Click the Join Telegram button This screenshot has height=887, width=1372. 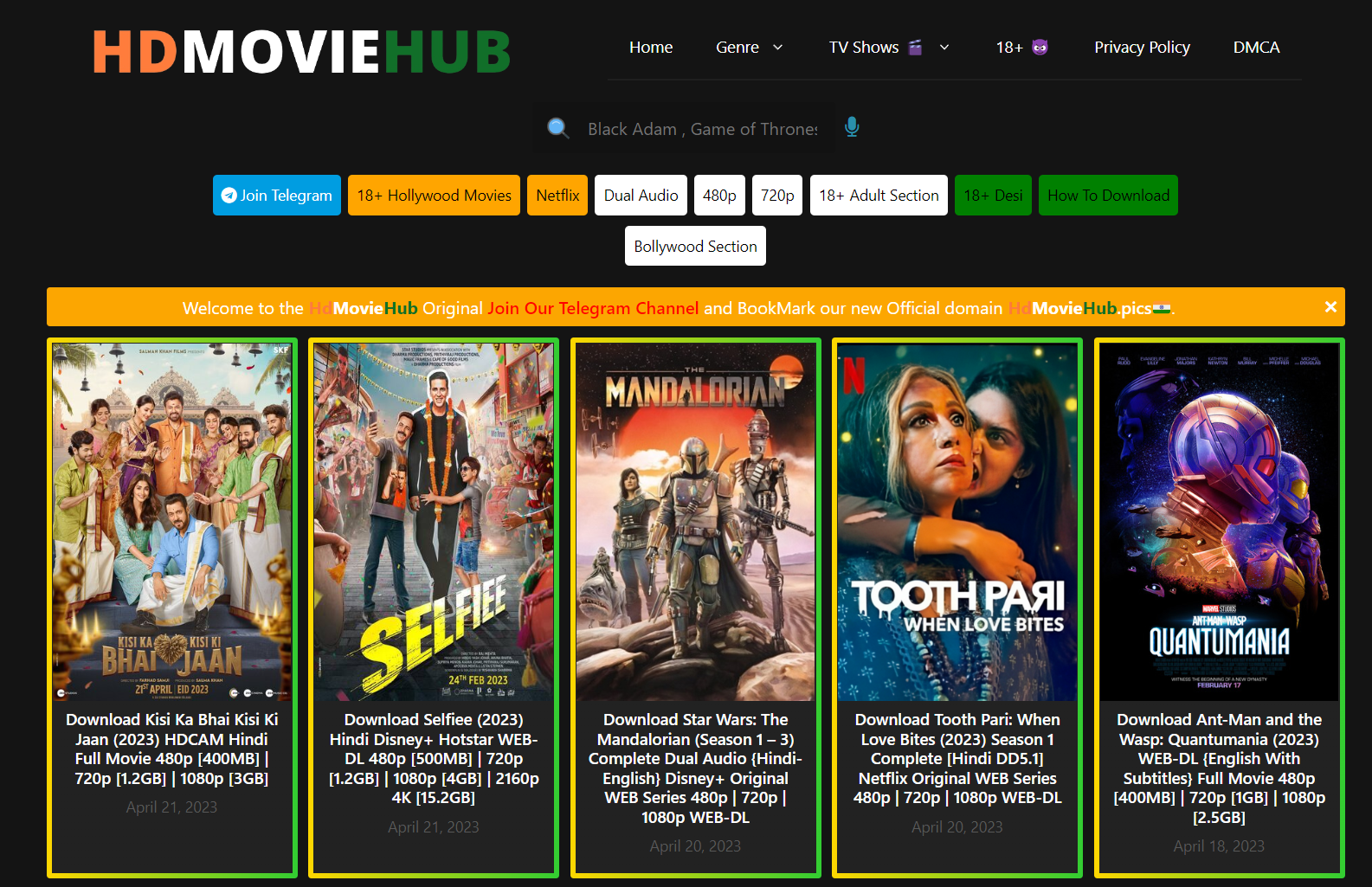277,196
